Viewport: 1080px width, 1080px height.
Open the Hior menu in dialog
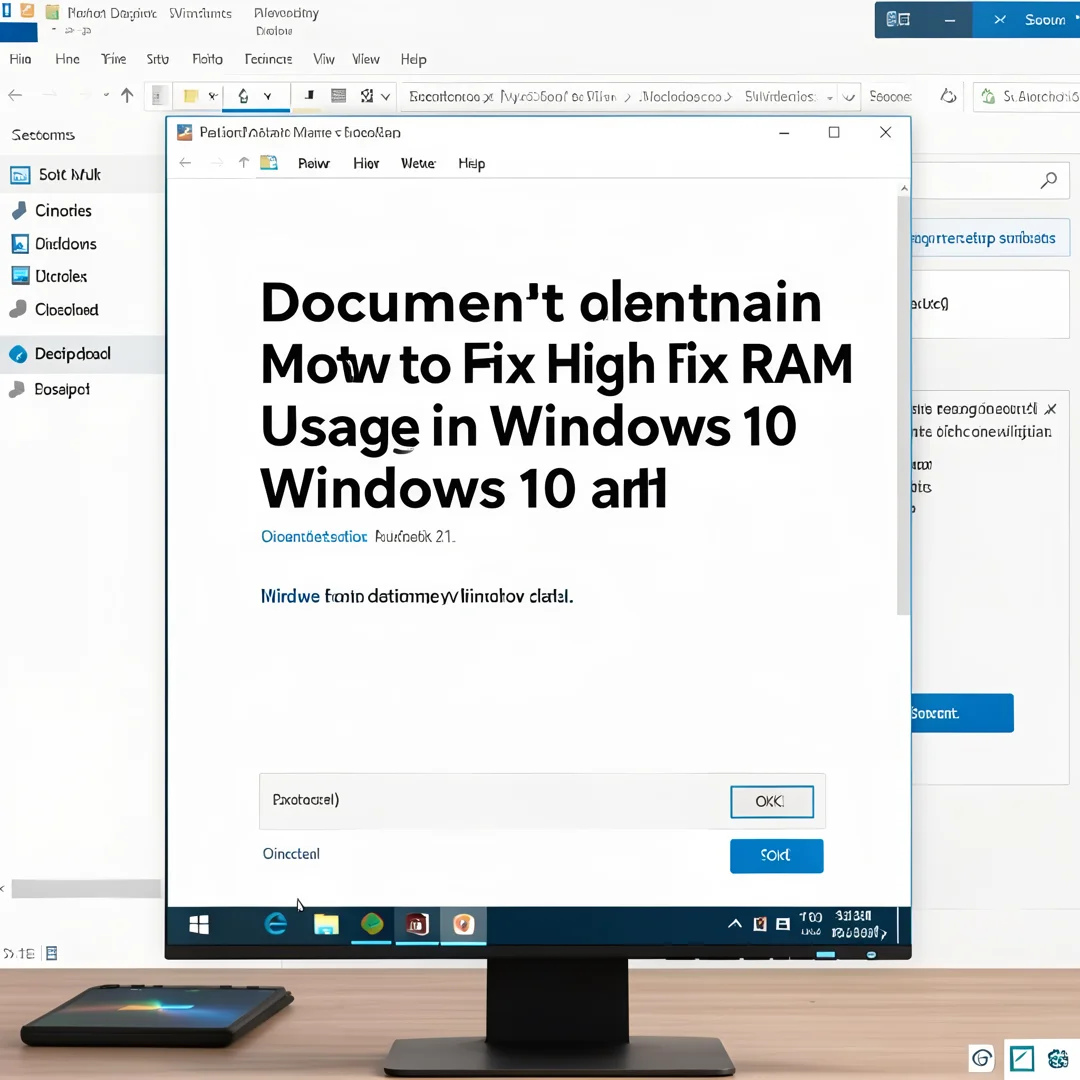coord(366,163)
